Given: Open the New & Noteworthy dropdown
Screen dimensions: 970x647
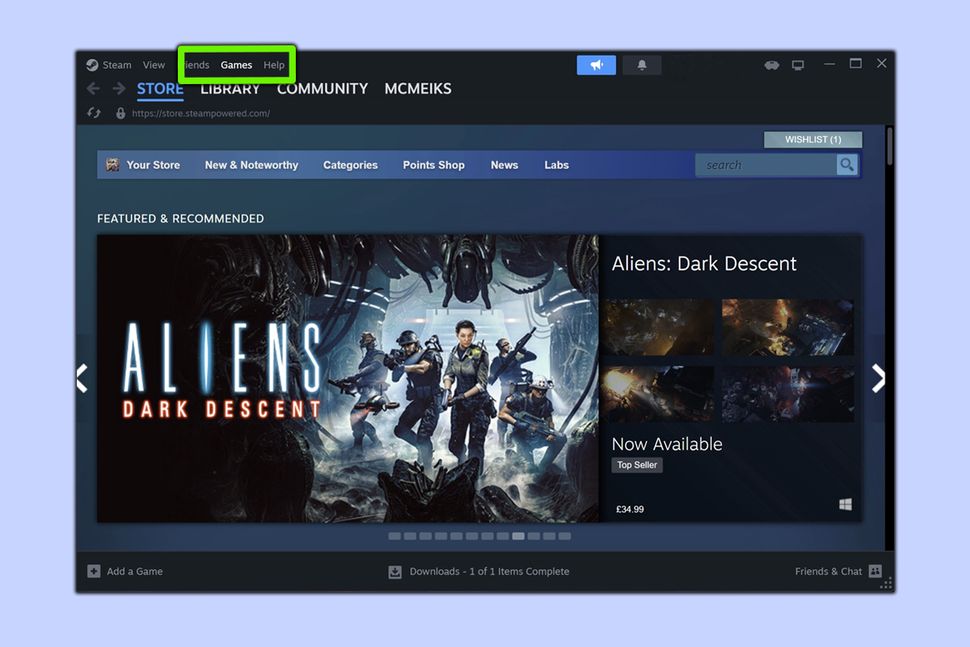Looking at the screenshot, I should coord(251,164).
